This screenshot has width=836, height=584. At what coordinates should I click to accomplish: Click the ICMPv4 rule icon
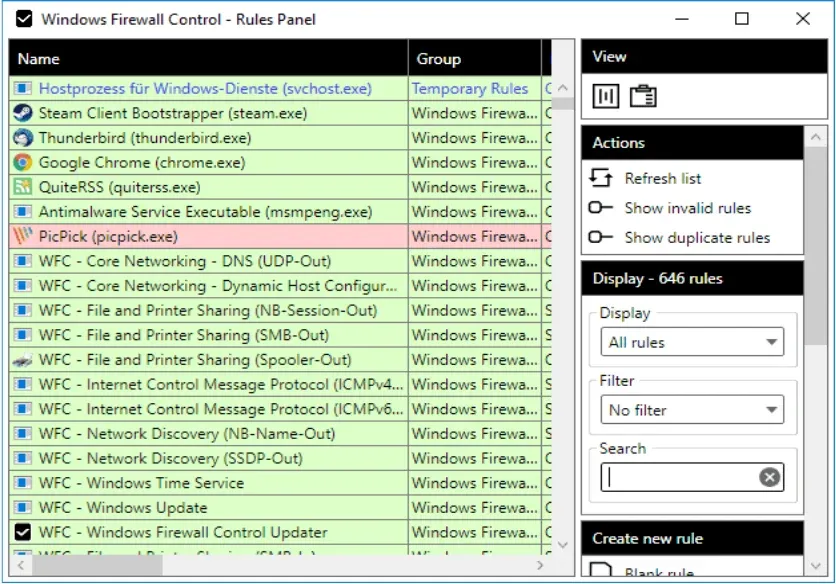tap(22, 384)
